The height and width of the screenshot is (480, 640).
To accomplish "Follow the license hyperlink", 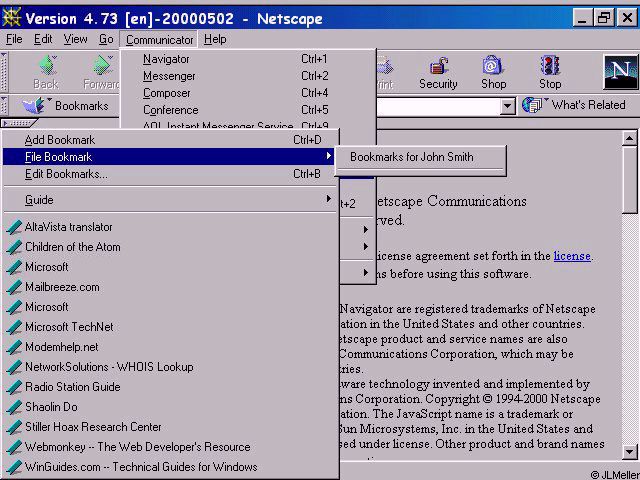I will tap(572, 256).
